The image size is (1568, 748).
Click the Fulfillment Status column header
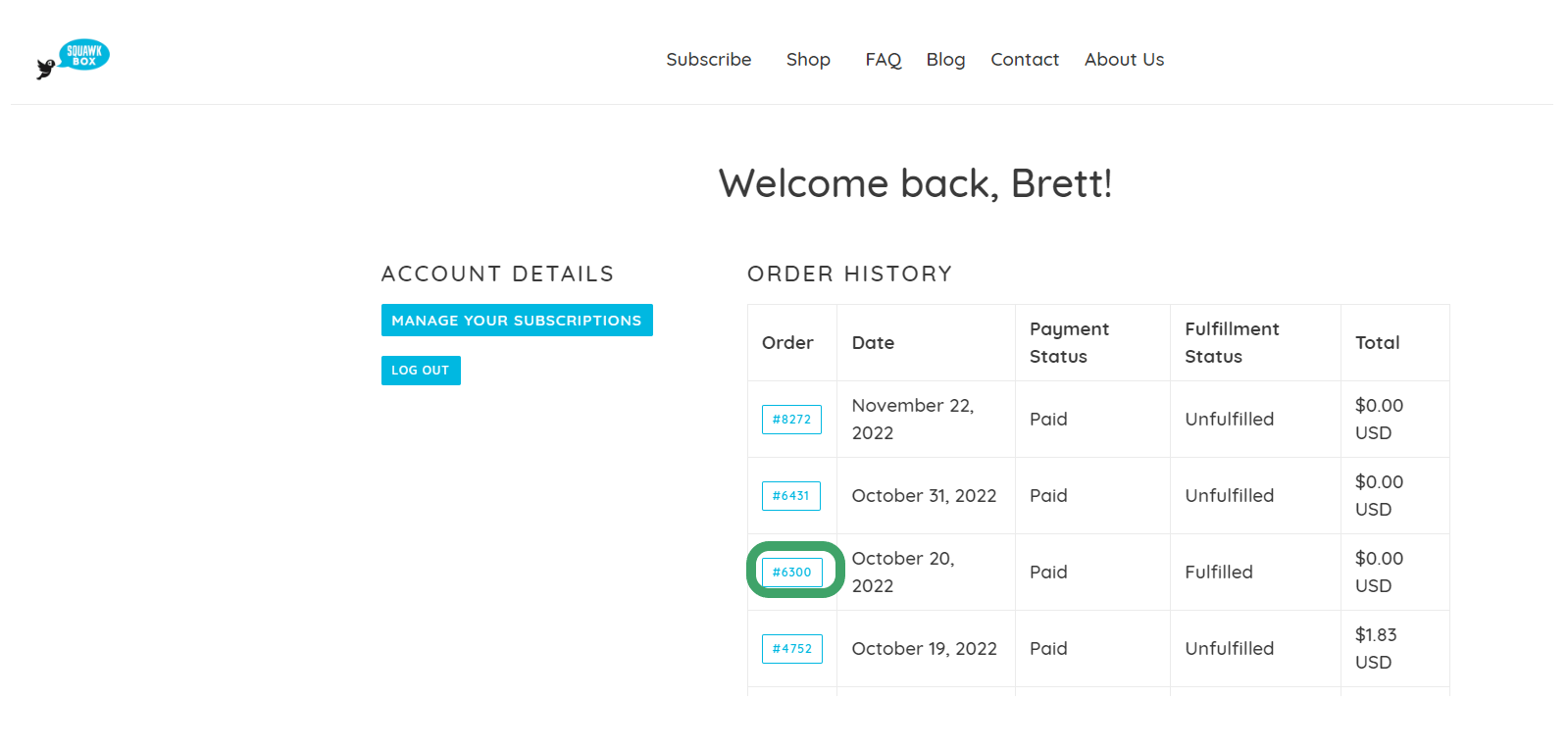click(x=1232, y=343)
